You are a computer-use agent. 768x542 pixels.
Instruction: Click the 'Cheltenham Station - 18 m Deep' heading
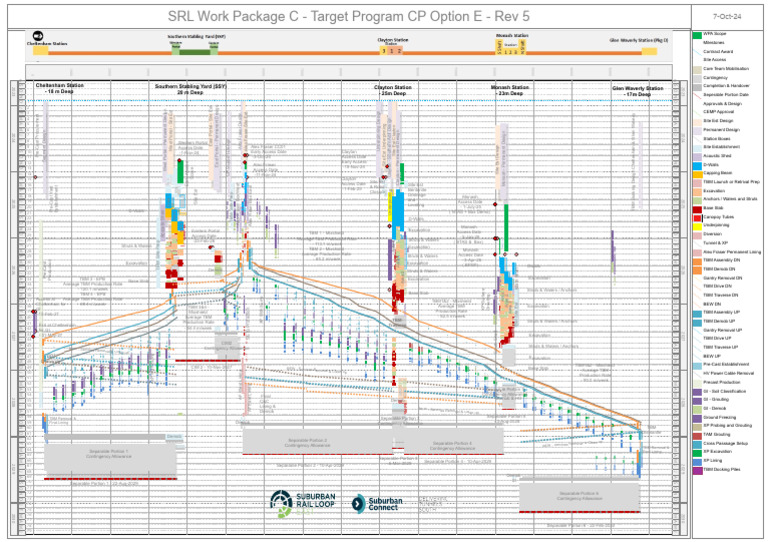click(59, 88)
